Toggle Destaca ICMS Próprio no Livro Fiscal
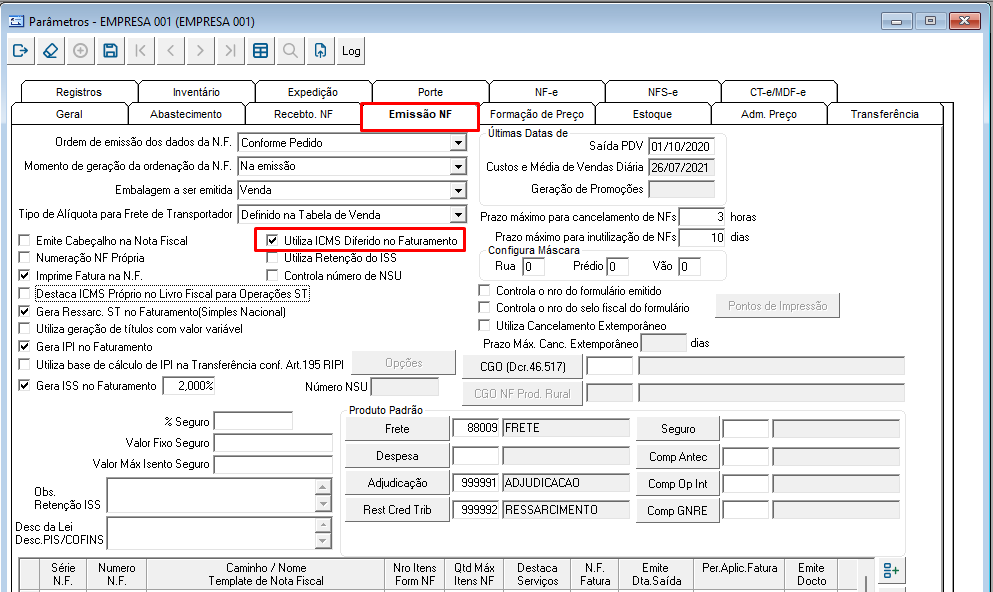993x592 pixels. (25, 294)
